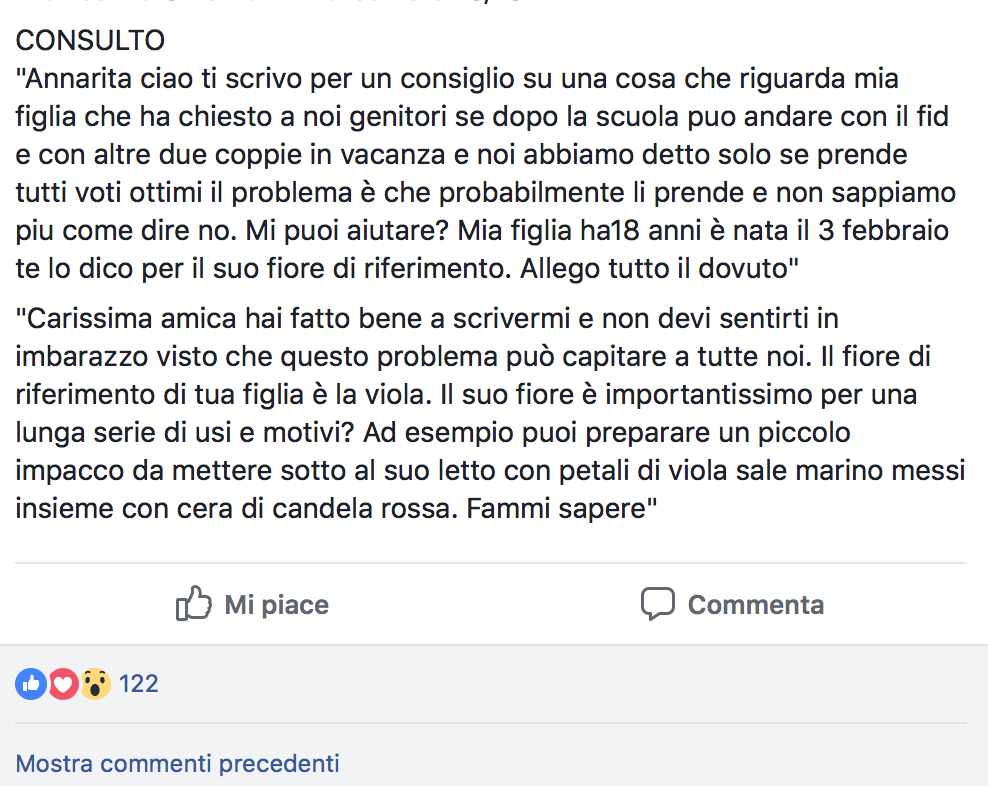Viewport: 988px width, 786px height.
Task: Select the red heart reaction badge
Action: tap(63, 684)
